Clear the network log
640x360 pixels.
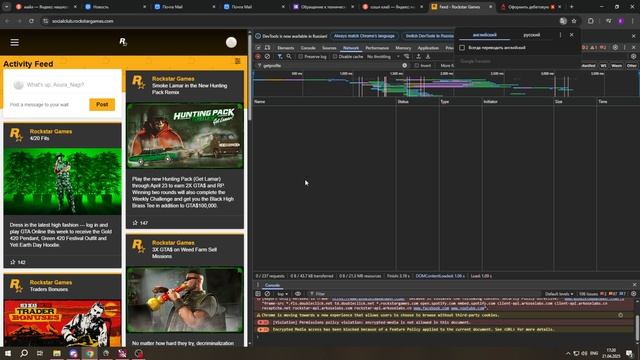tap(267, 57)
